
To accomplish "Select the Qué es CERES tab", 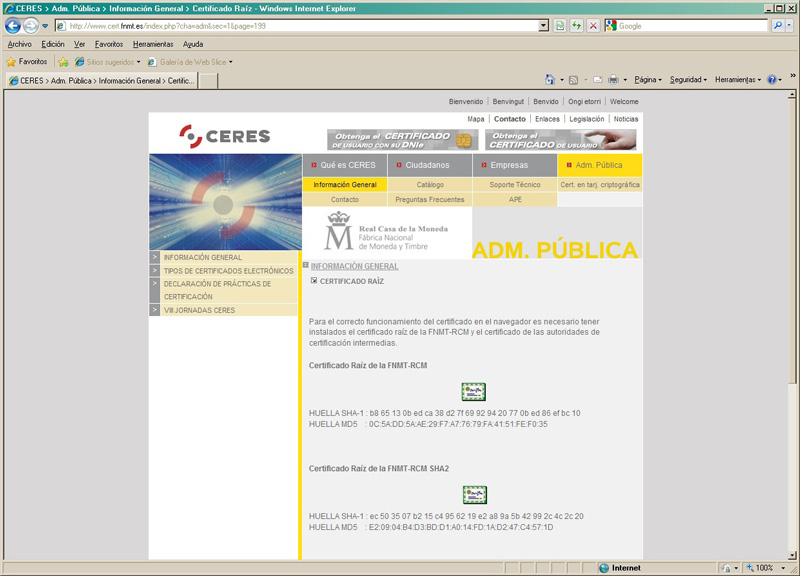I will tap(345, 165).
